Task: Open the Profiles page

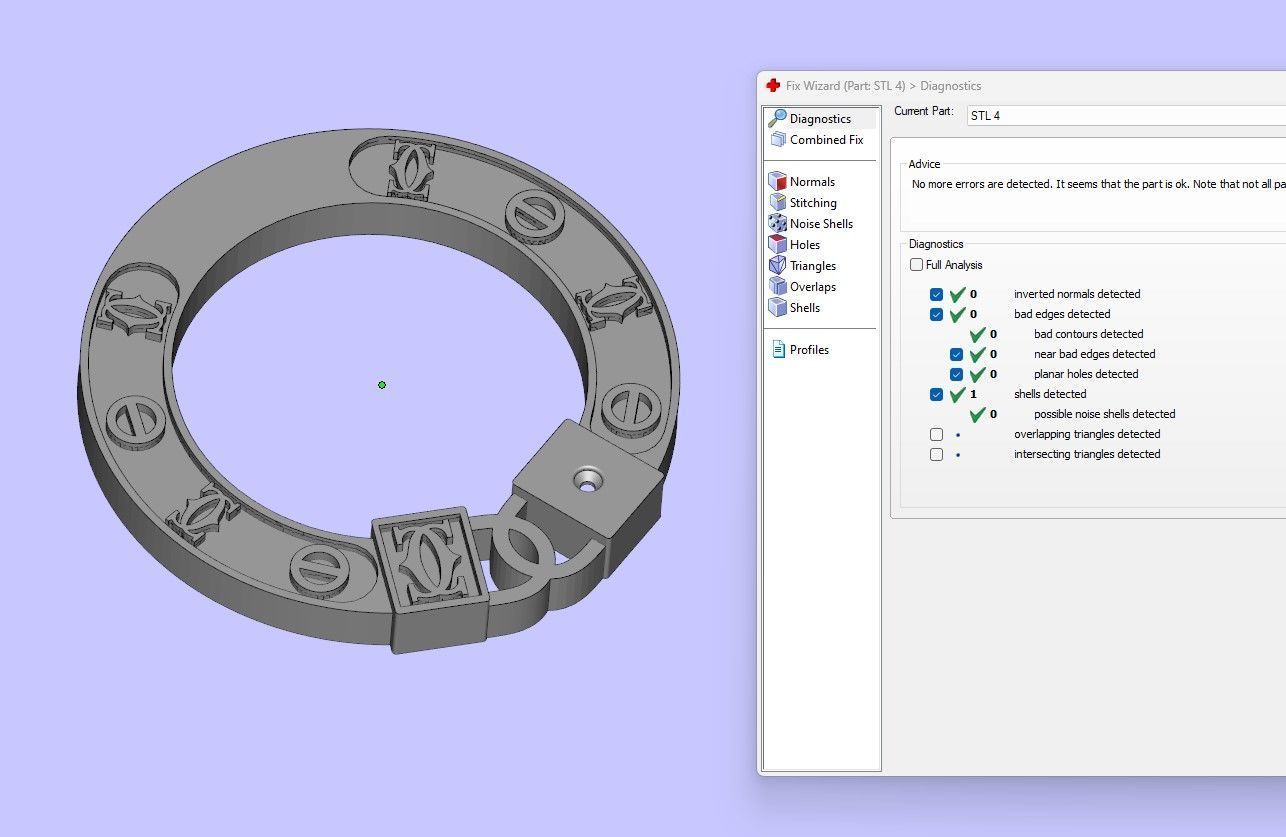Action: pos(800,350)
